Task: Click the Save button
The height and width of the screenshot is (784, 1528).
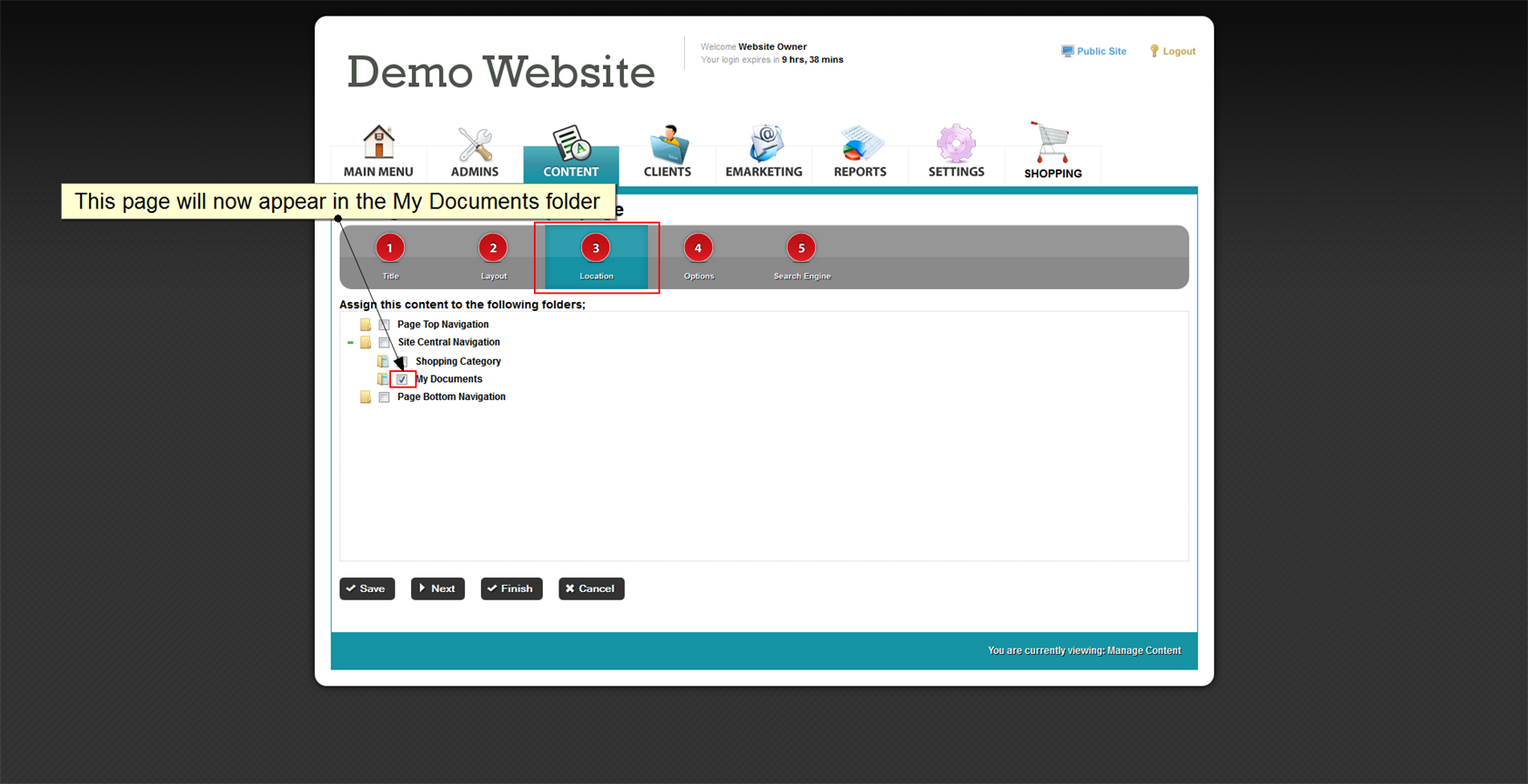Action: 367,588
